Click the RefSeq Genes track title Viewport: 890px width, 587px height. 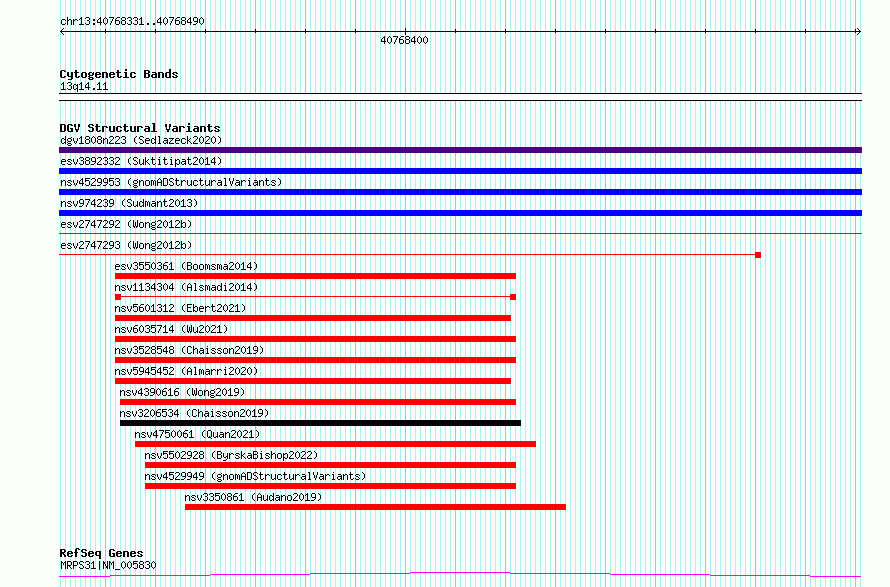[101, 553]
